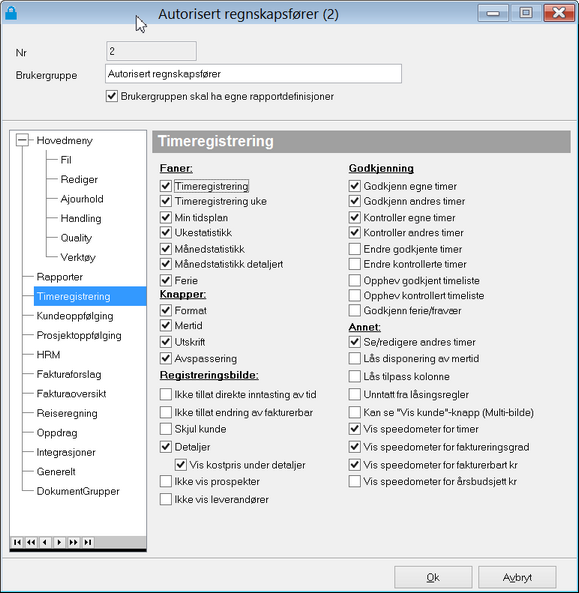Check Opphev godkjent timeliste
This screenshot has height=593, width=579.
(354, 280)
